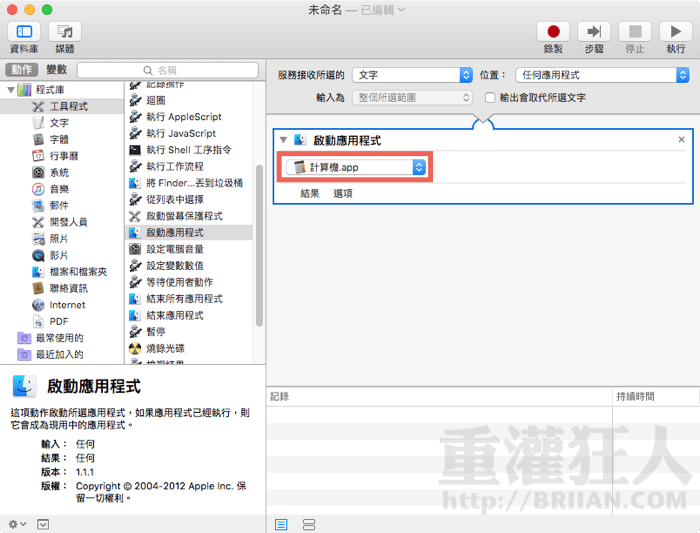
Task: Switch to the 動作 tab
Action: click(x=20, y=70)
